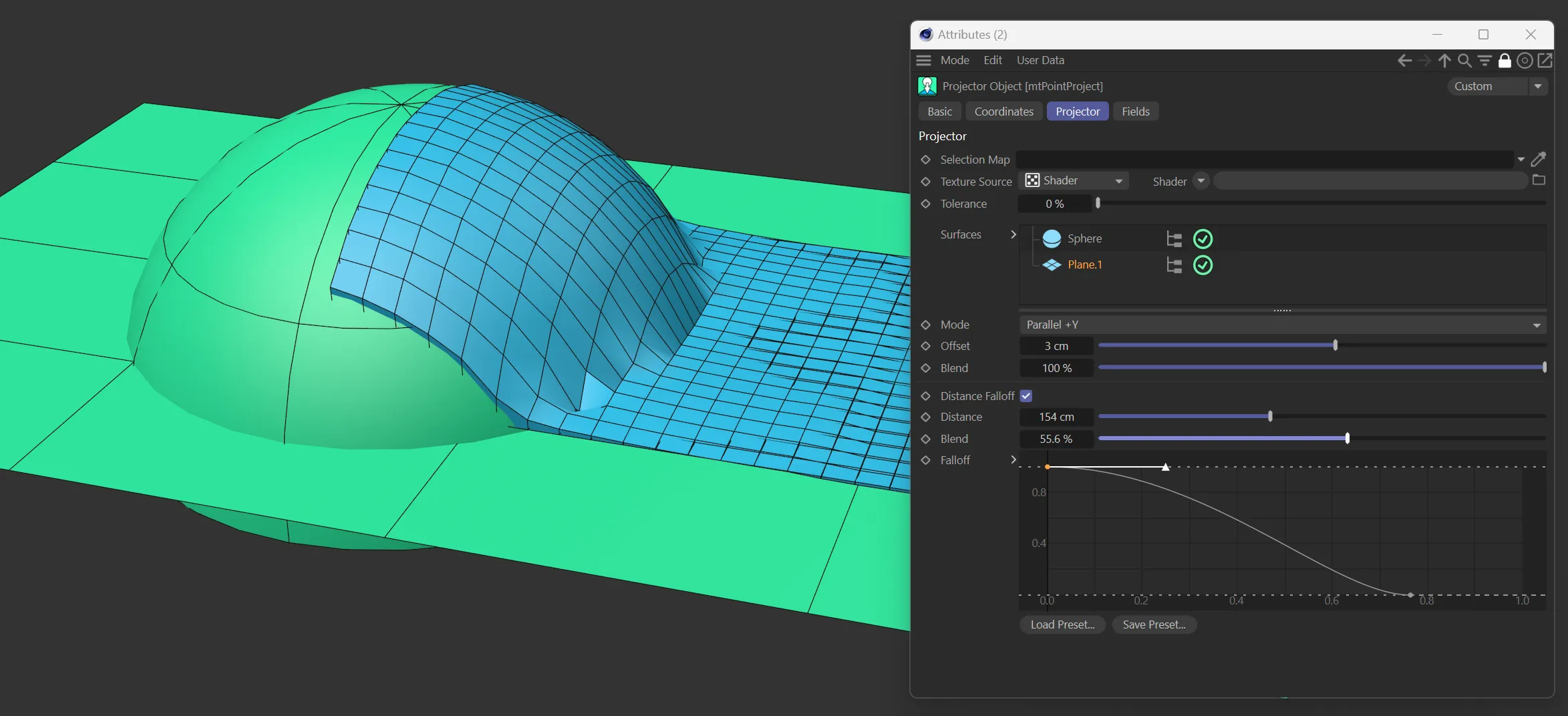Click the Save Preset button
The width and height of the screenshot is (1568, 716).
click(x=1154, y=624)
